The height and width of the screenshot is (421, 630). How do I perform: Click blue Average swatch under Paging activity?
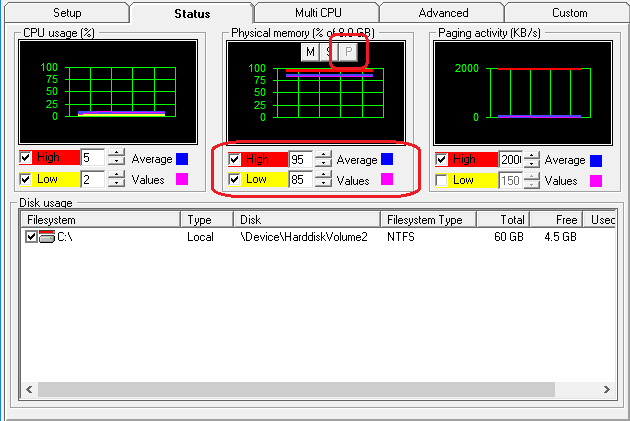tap(597, 160)
